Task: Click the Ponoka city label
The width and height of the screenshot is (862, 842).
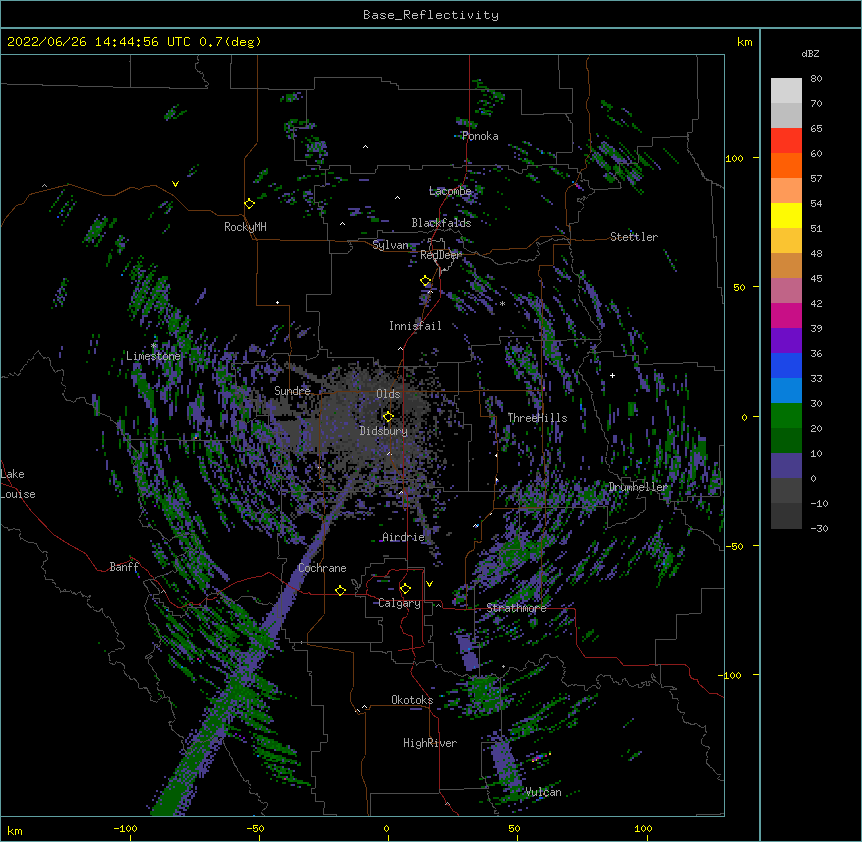Action: [480, 136]
